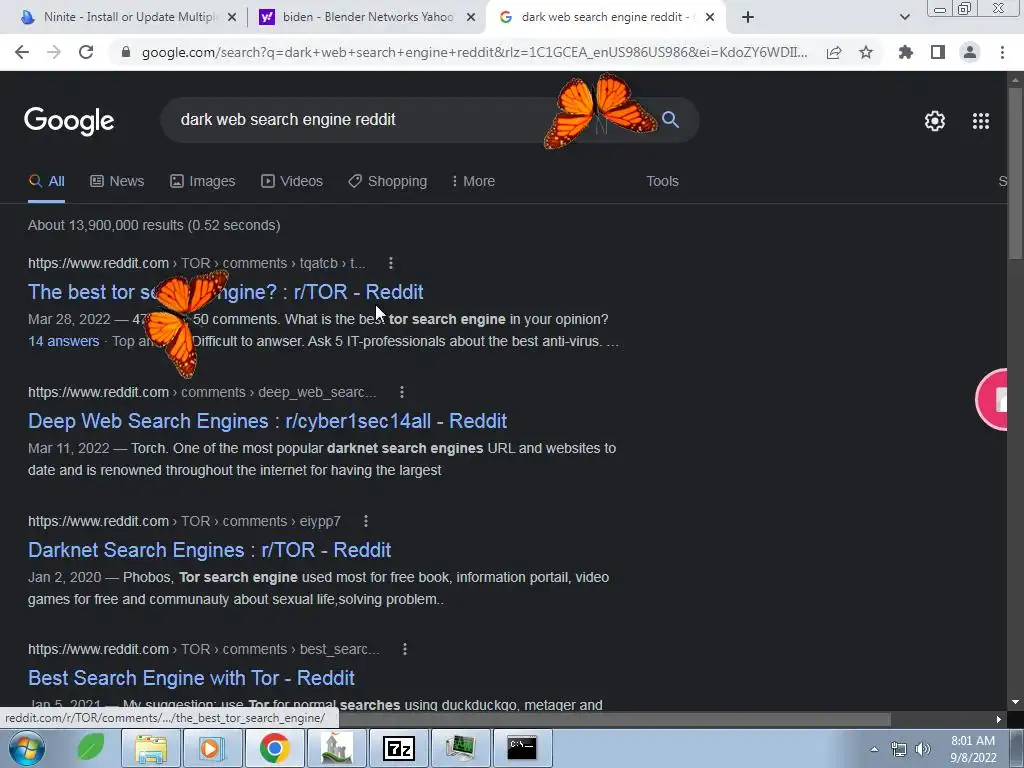
Task: Expand the More search categories menu
Action: tap(473, 182)
